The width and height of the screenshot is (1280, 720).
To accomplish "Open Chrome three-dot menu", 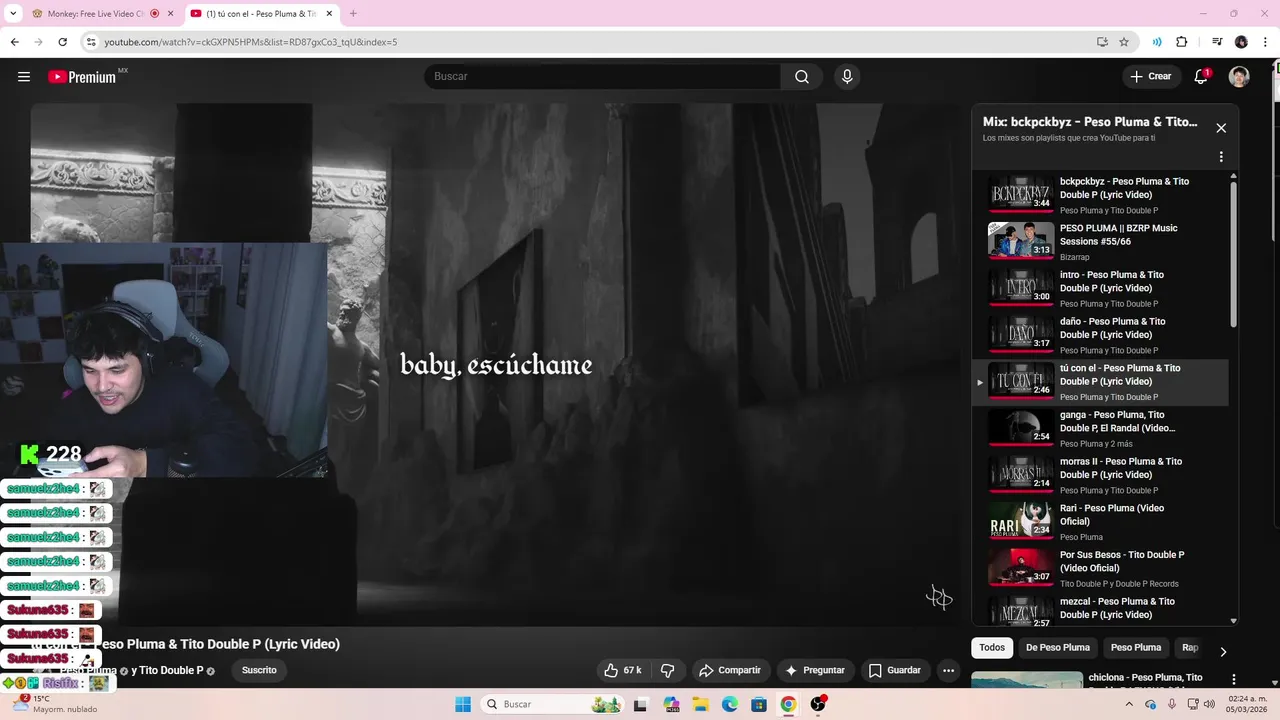I will point(1265,42).
